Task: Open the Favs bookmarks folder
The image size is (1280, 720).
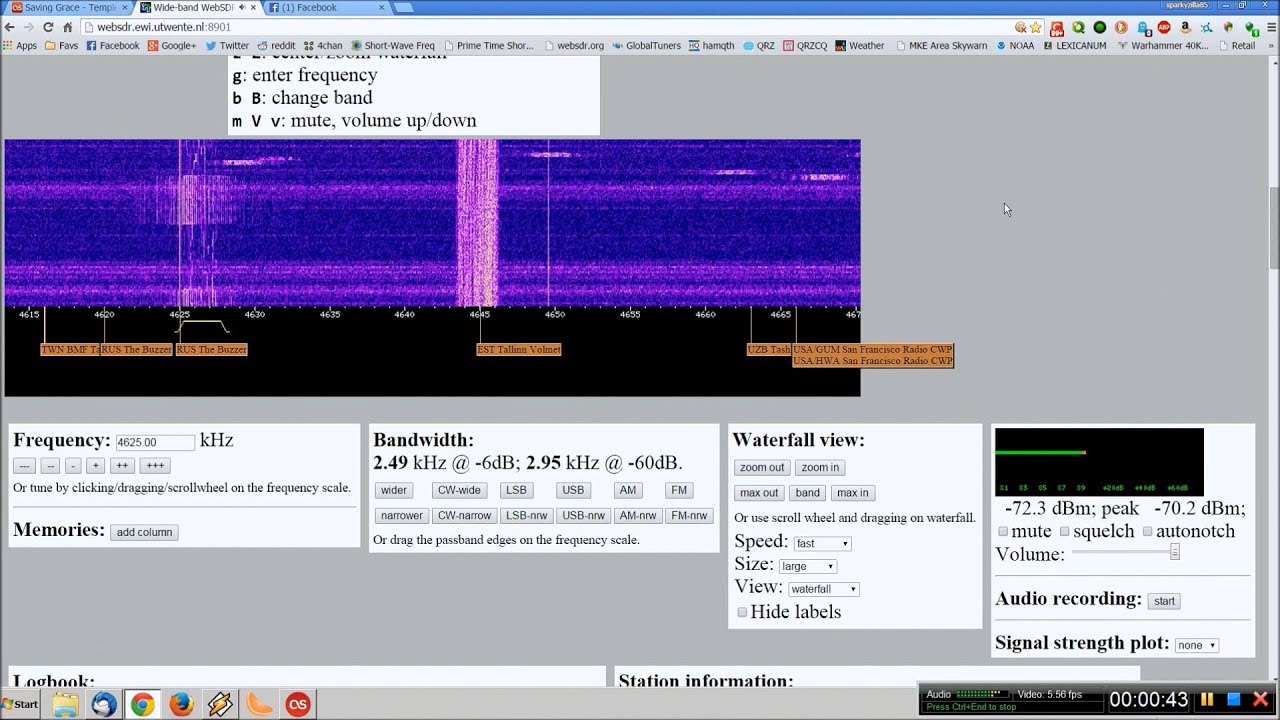Action: pos(62,45)
